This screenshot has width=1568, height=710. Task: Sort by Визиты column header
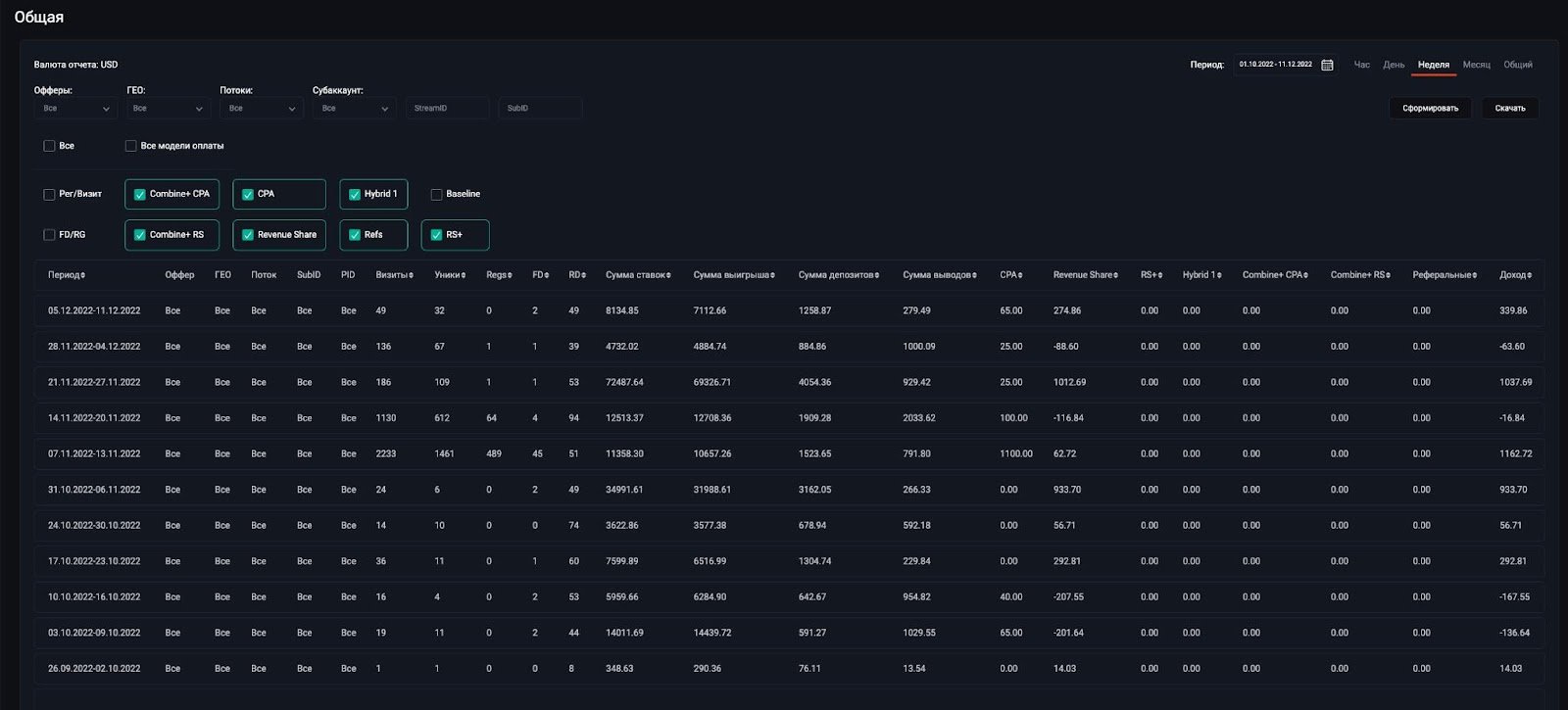coord(394,275)
